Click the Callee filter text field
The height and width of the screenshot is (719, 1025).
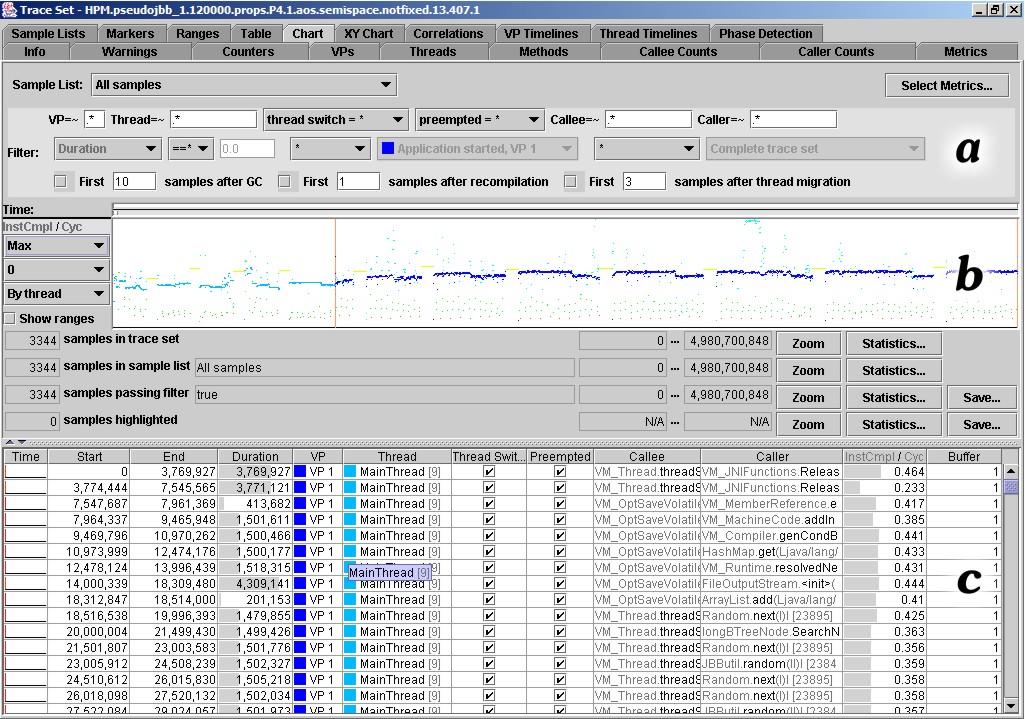647,120
